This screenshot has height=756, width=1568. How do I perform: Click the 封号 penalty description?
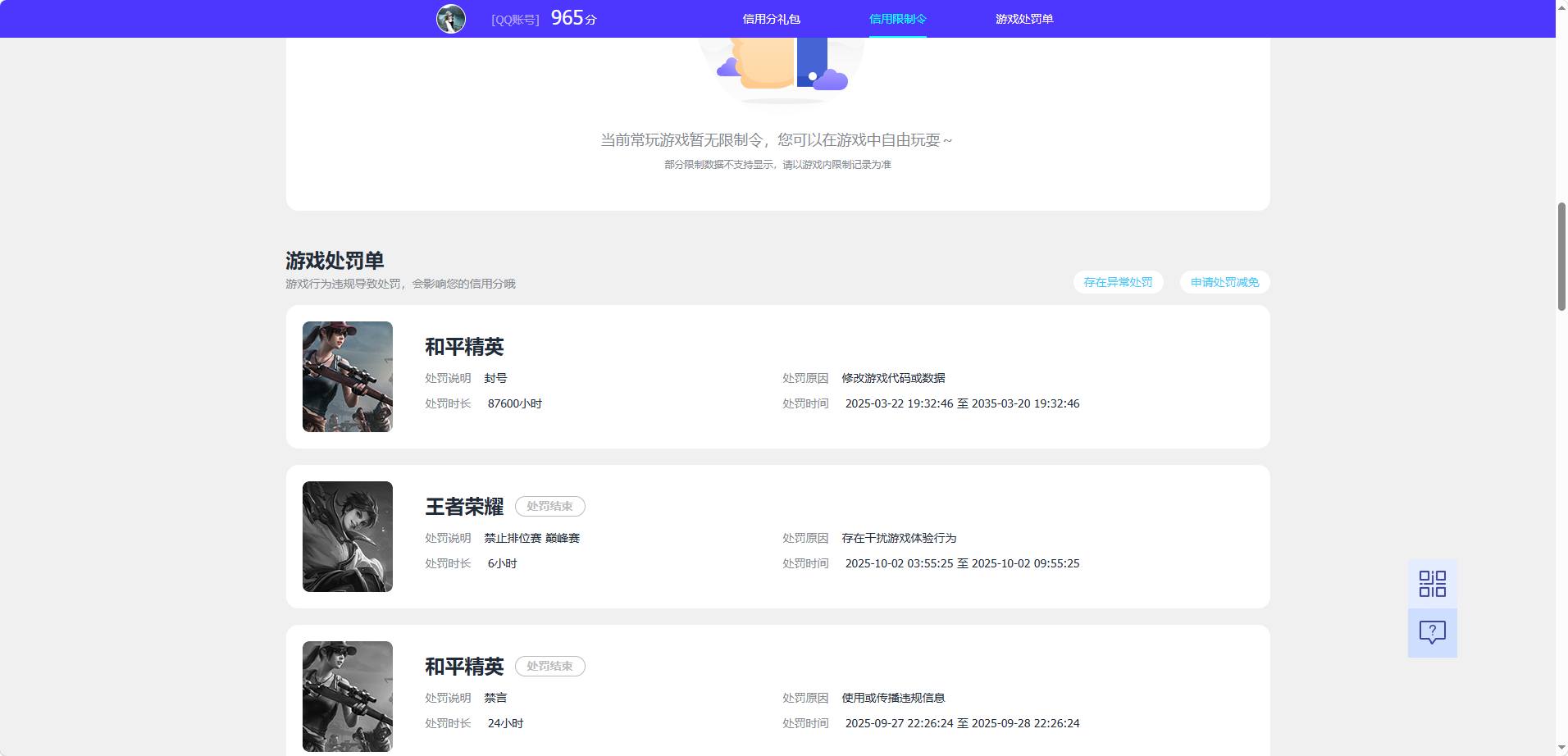pos(495,378)
